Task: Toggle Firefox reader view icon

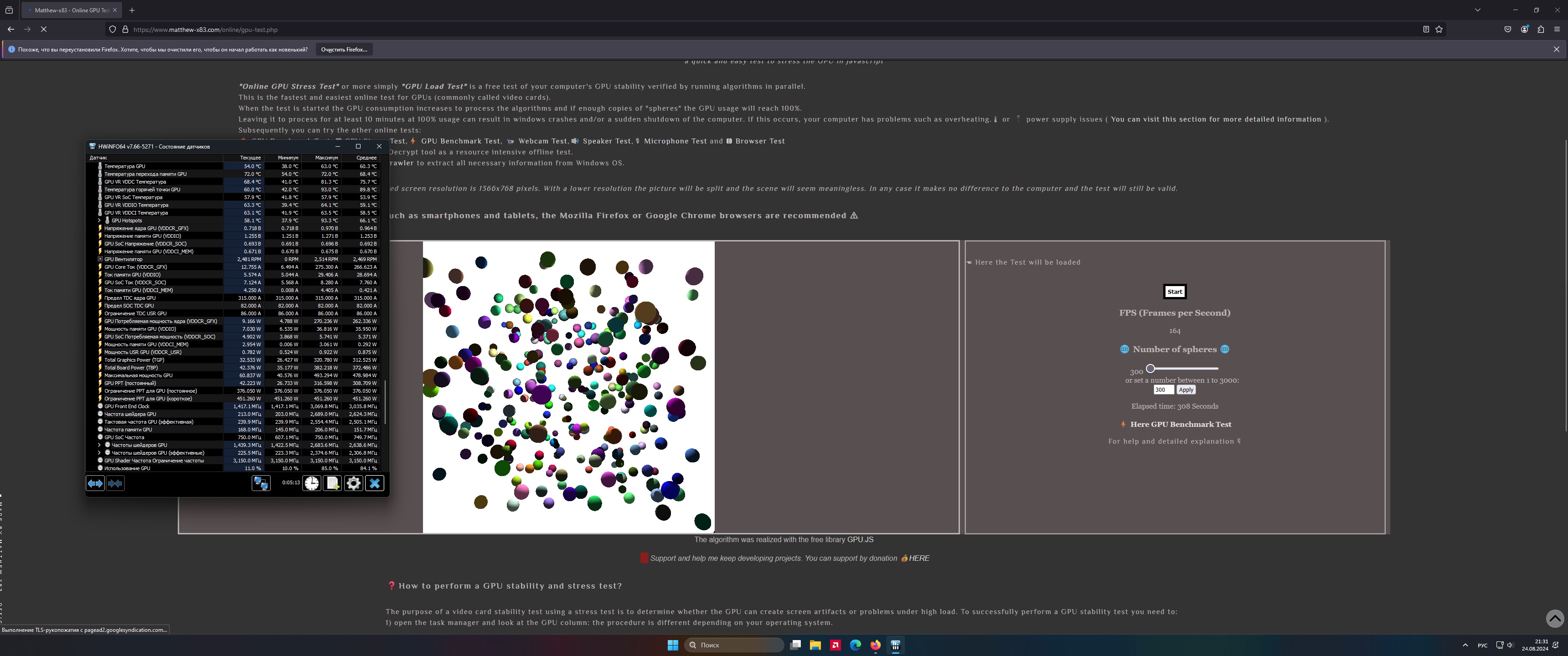Action: point(1426,29)
